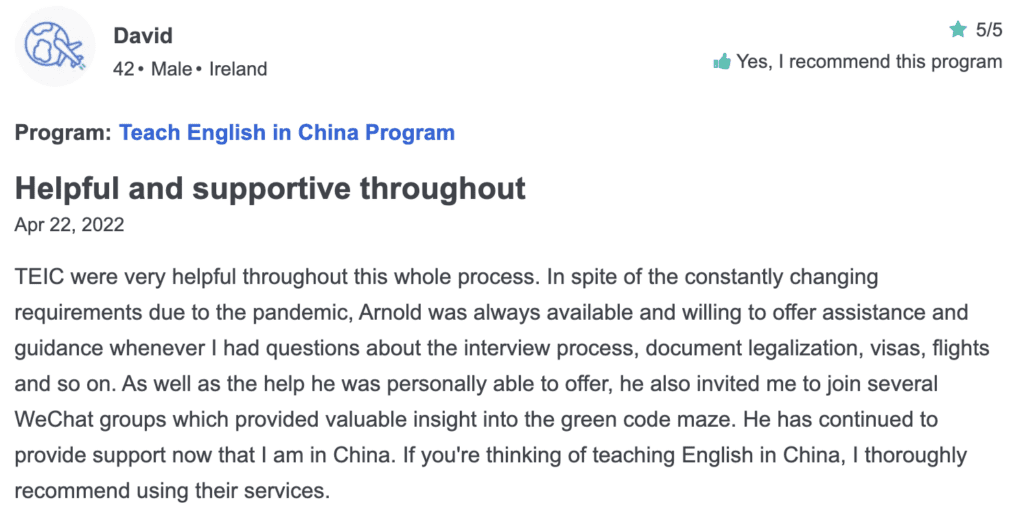Click the green thumbs-up recommend icon
Image resolution: width=1024 pixels, height=520 pixels.
(x=722, y=62)
